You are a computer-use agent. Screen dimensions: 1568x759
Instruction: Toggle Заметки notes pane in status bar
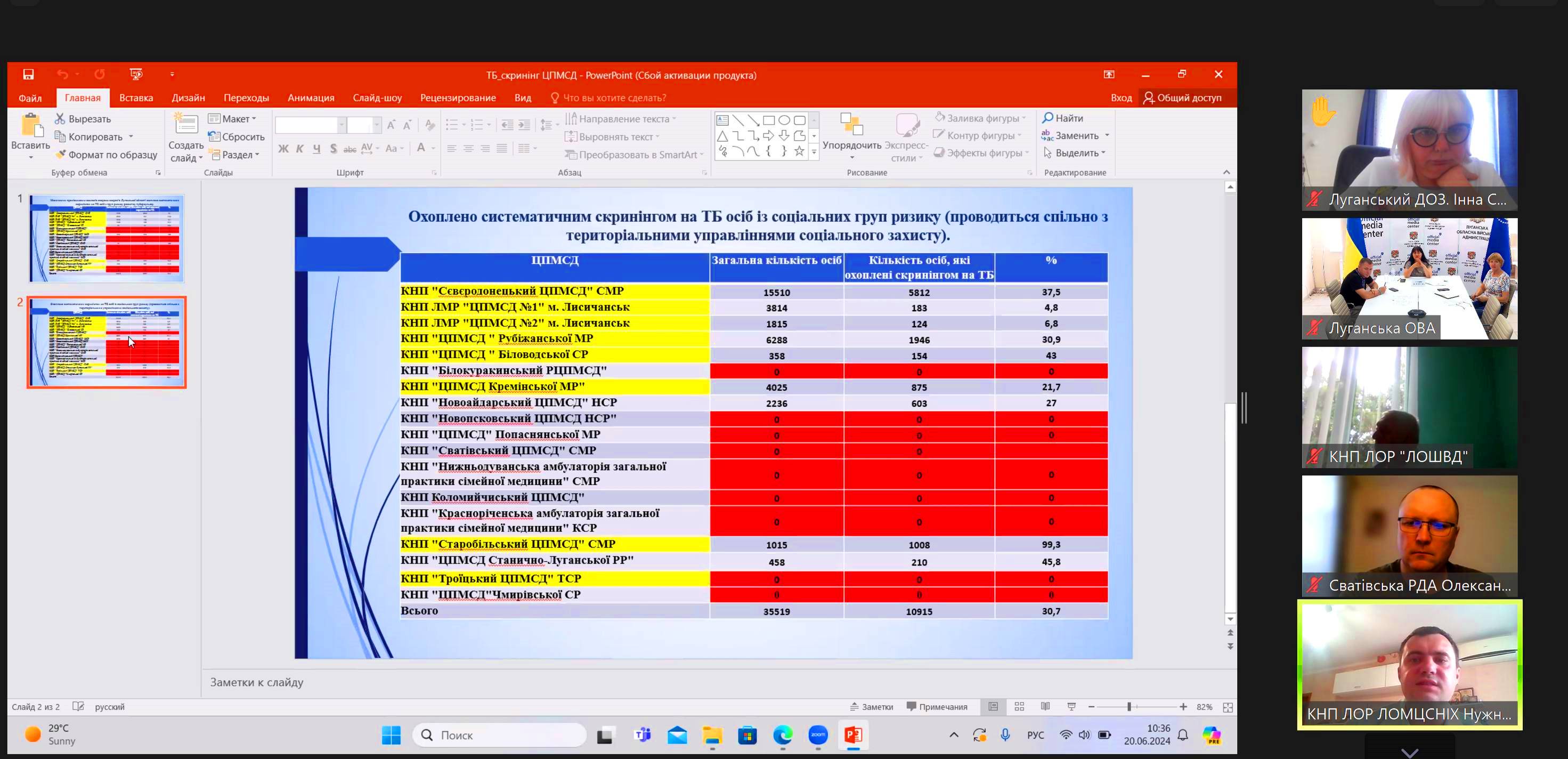click(872, 707)
